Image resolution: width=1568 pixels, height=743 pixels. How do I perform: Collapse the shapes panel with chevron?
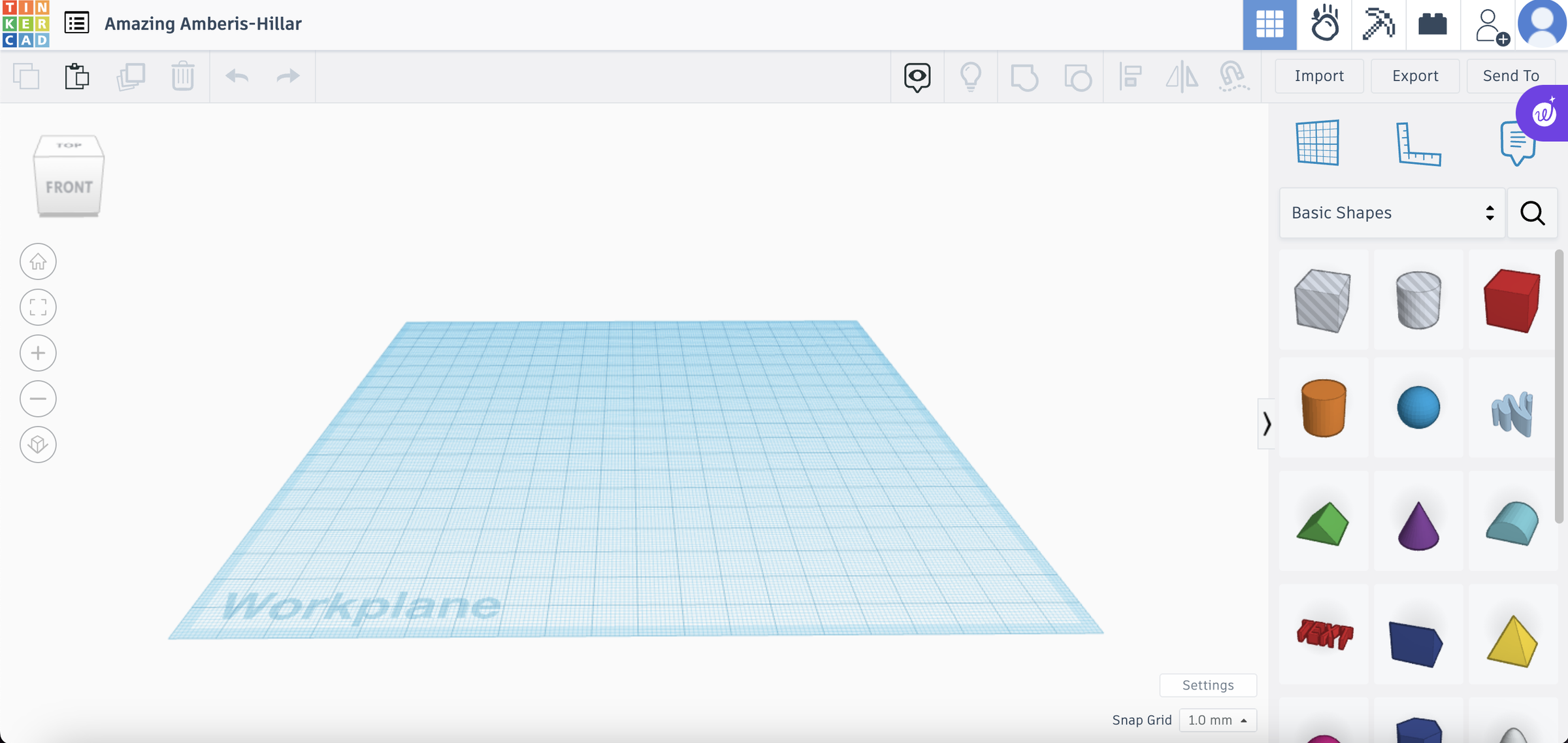tap(1267, 423)
